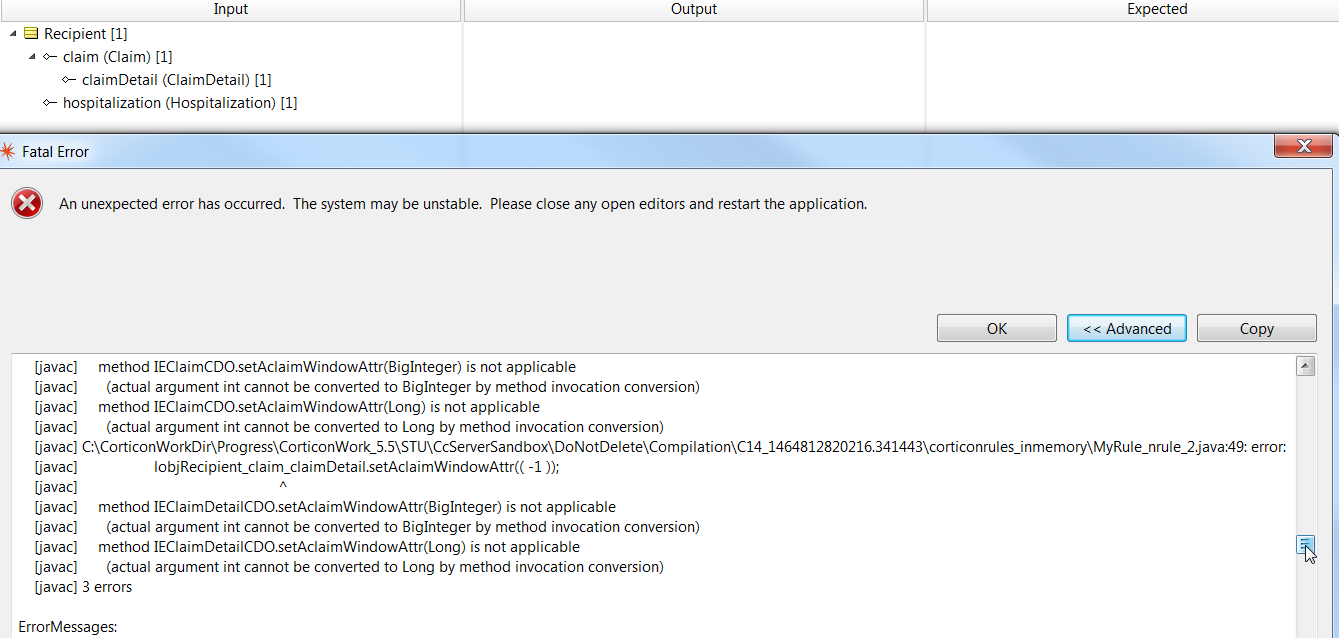Select the claimDetail (ClaimDetail) [1] row
Viewport: 1339px width, 638px height.
click(x=176, y=80)
